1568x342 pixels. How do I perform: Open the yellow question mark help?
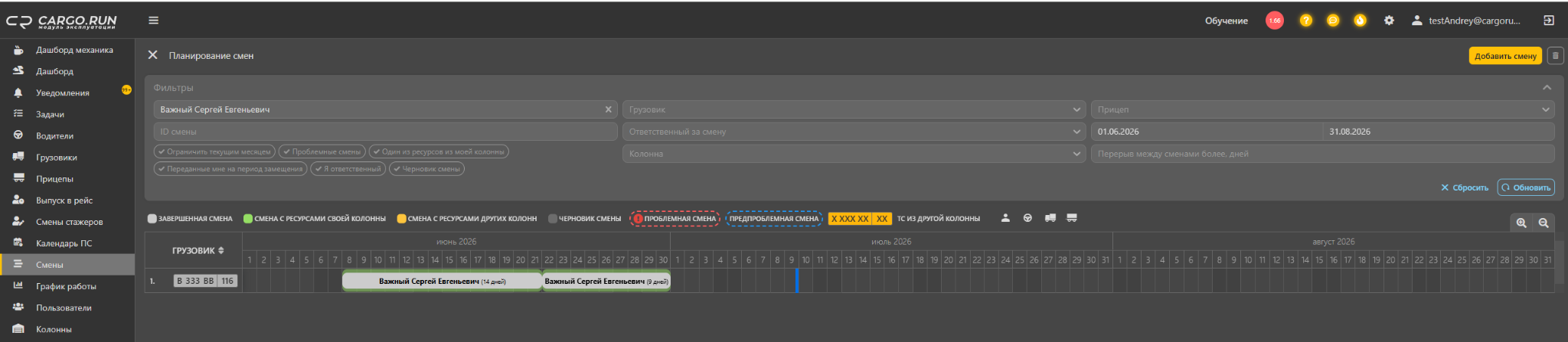click(x=1306, y=21)
